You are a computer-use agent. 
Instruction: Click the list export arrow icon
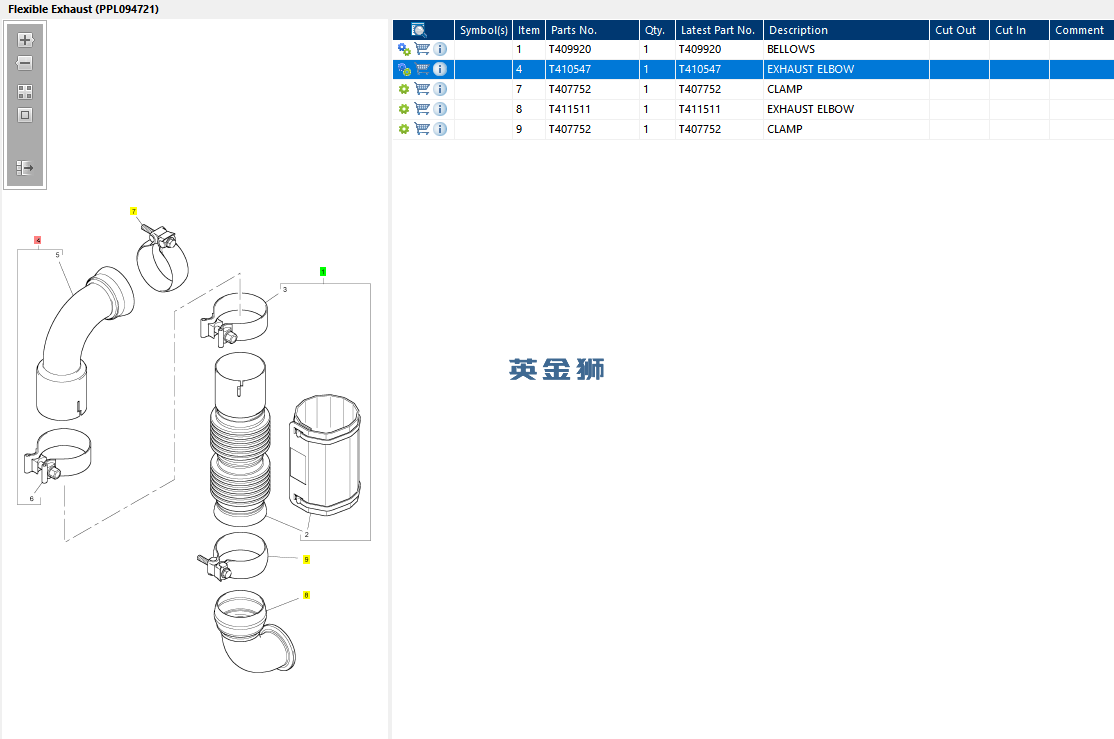pyautogui.click(x=25, y=168)
